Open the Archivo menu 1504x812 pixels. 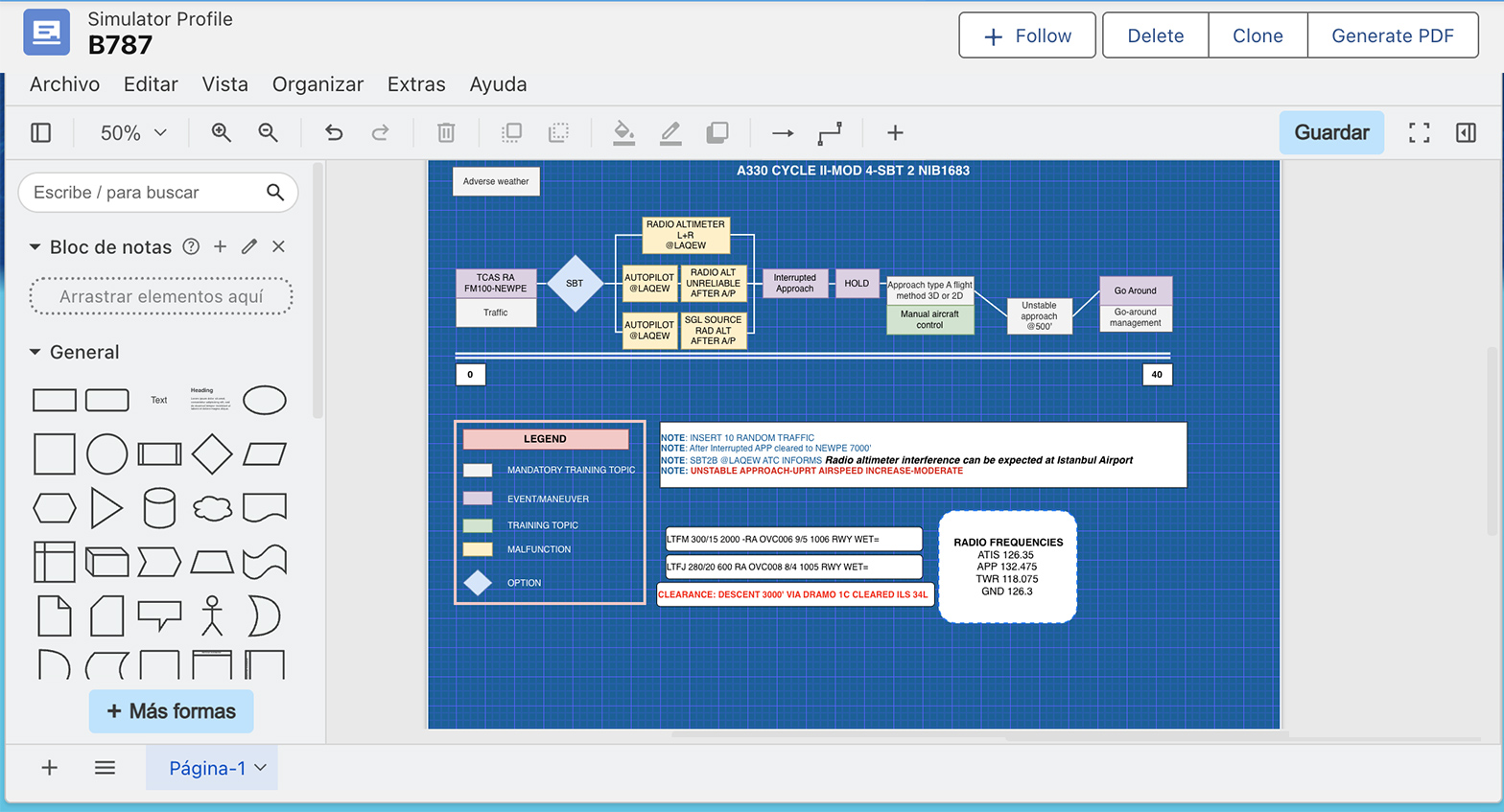tap(64, 84)
